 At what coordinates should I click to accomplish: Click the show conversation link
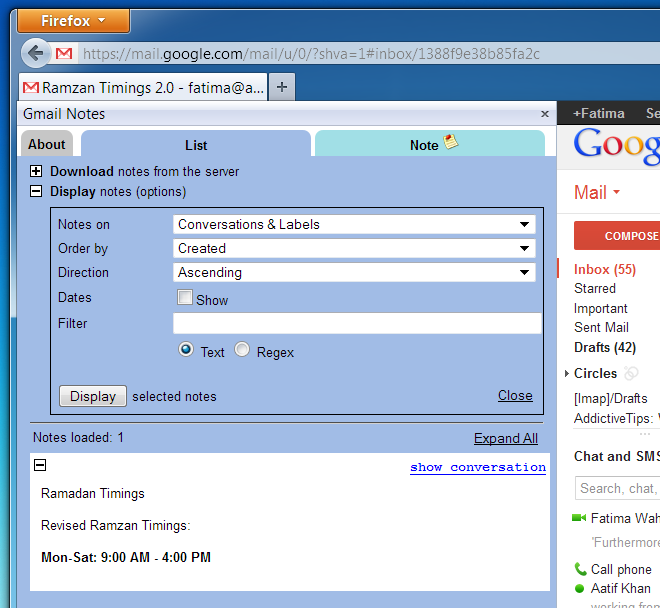478,467
